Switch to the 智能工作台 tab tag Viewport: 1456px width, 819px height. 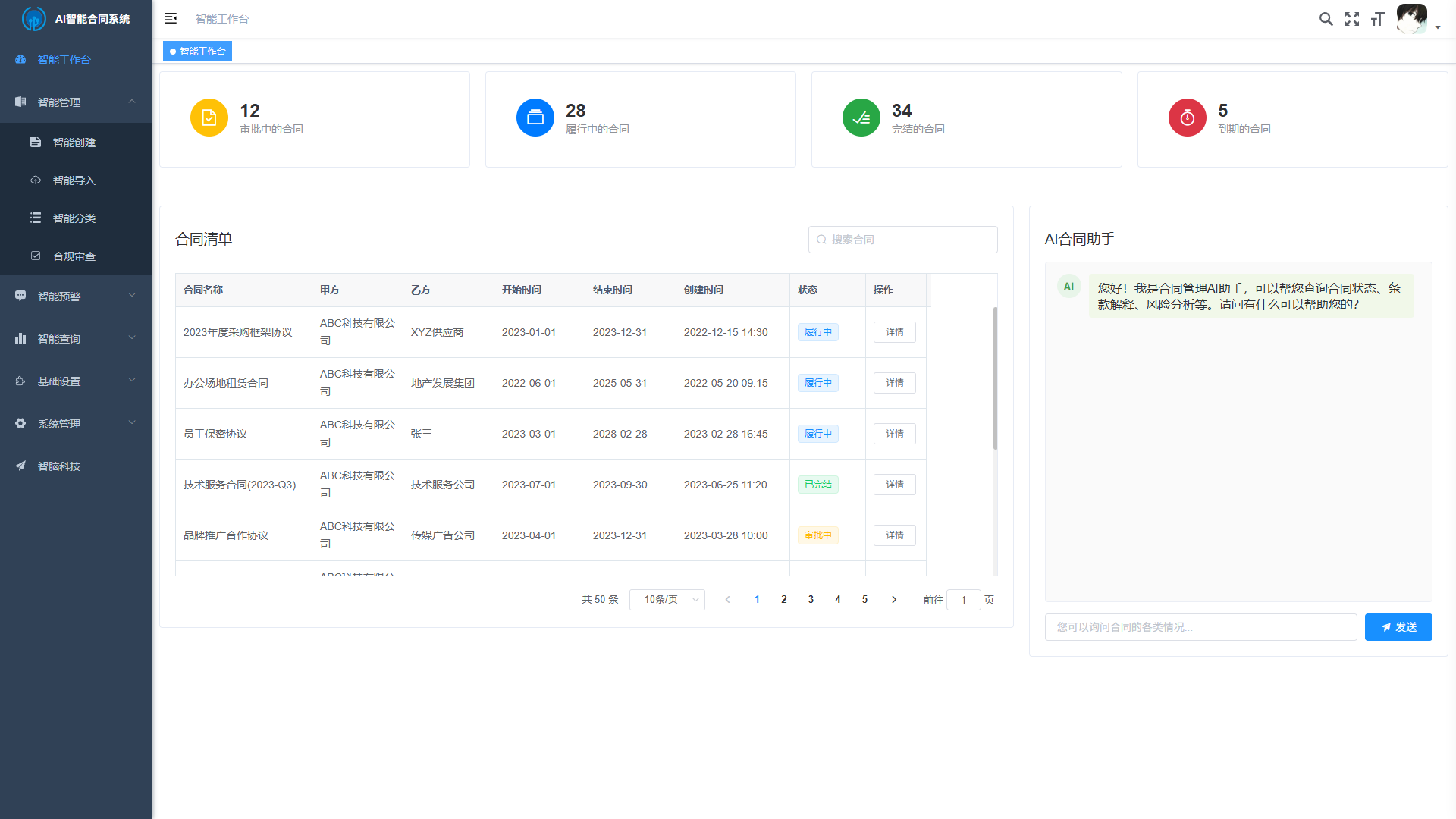[x=197, y=51]
